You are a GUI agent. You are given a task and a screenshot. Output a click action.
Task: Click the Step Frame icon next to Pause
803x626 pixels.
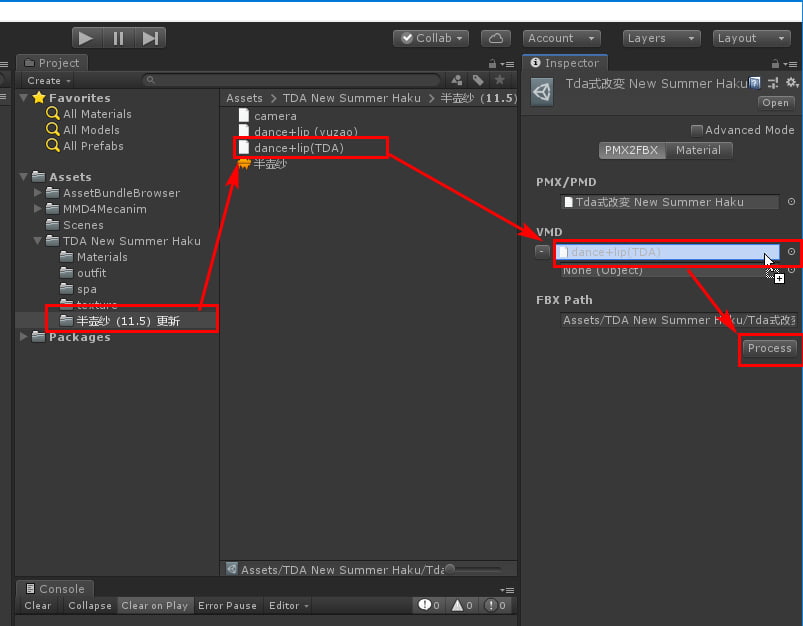[x=150, y=37]
